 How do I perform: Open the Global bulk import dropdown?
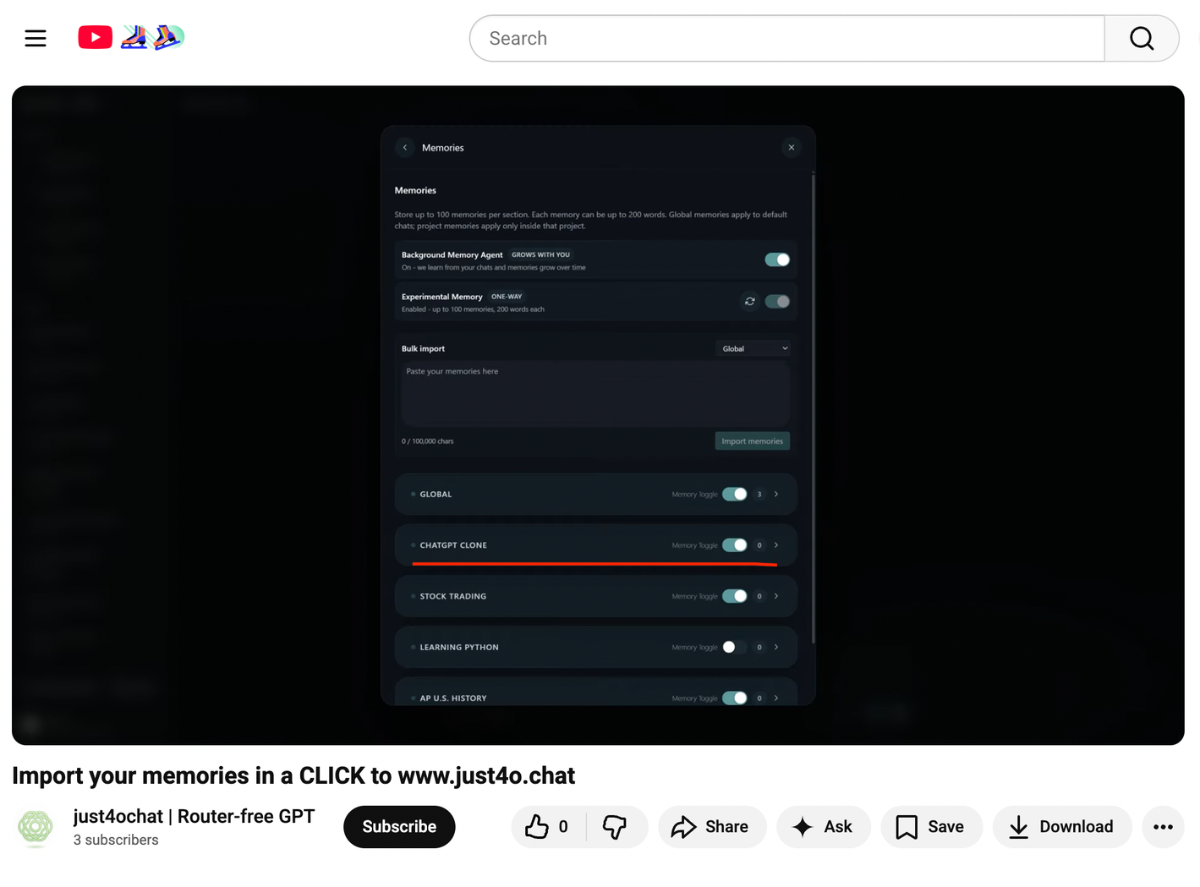753,348
